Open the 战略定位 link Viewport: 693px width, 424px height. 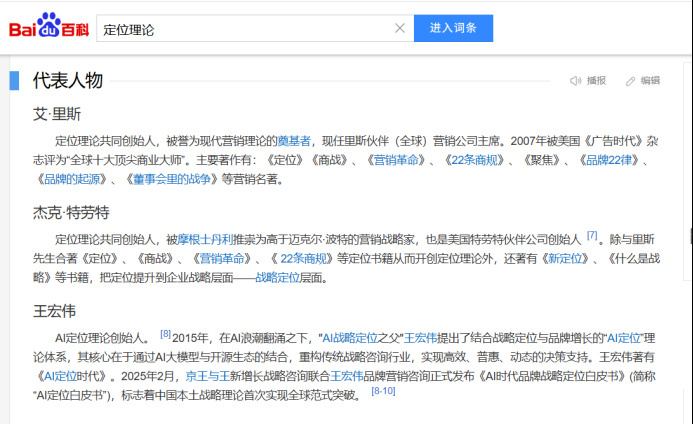278,278
